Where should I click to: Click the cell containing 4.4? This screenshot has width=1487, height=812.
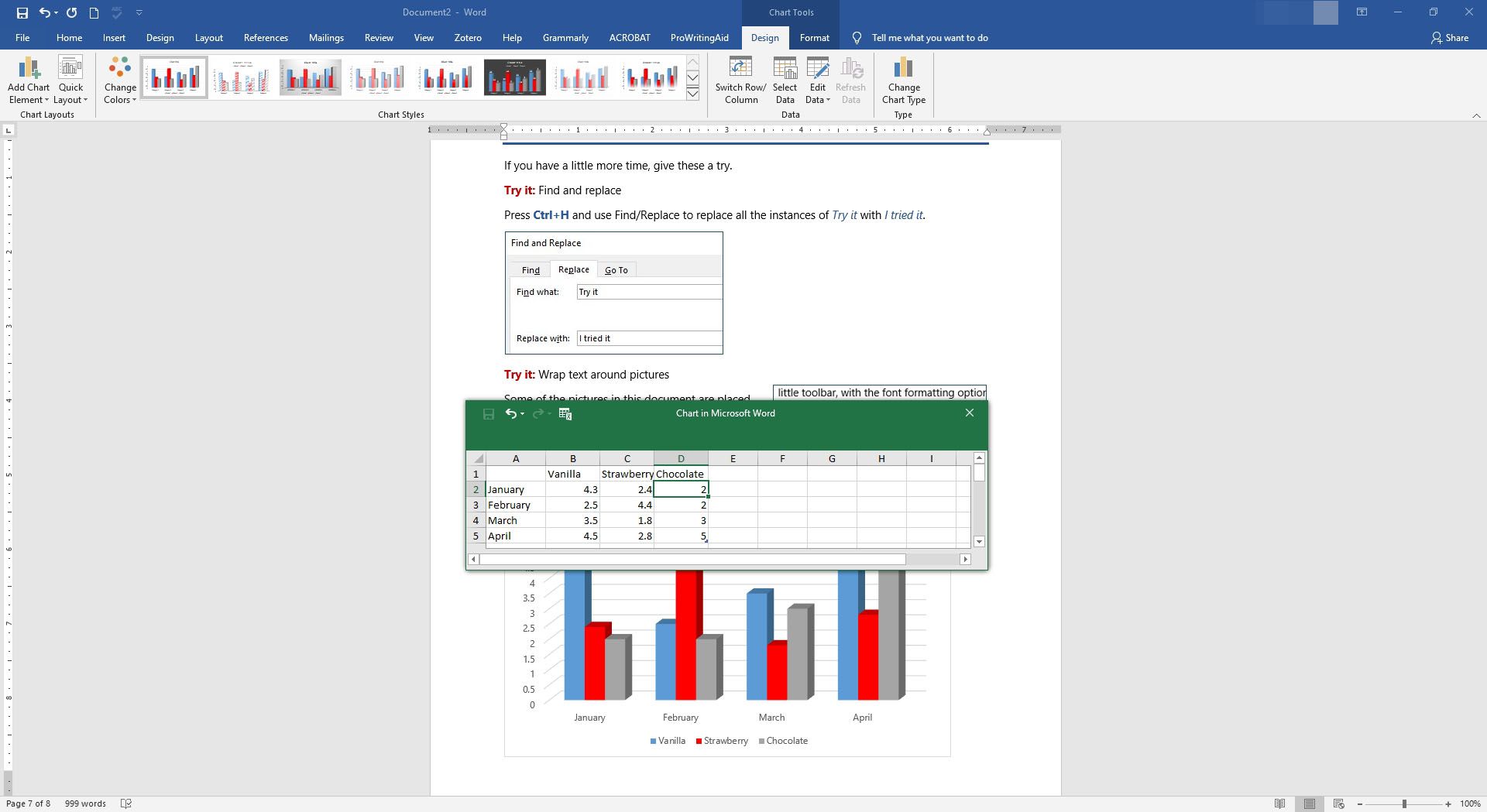[x=627, y=505]
